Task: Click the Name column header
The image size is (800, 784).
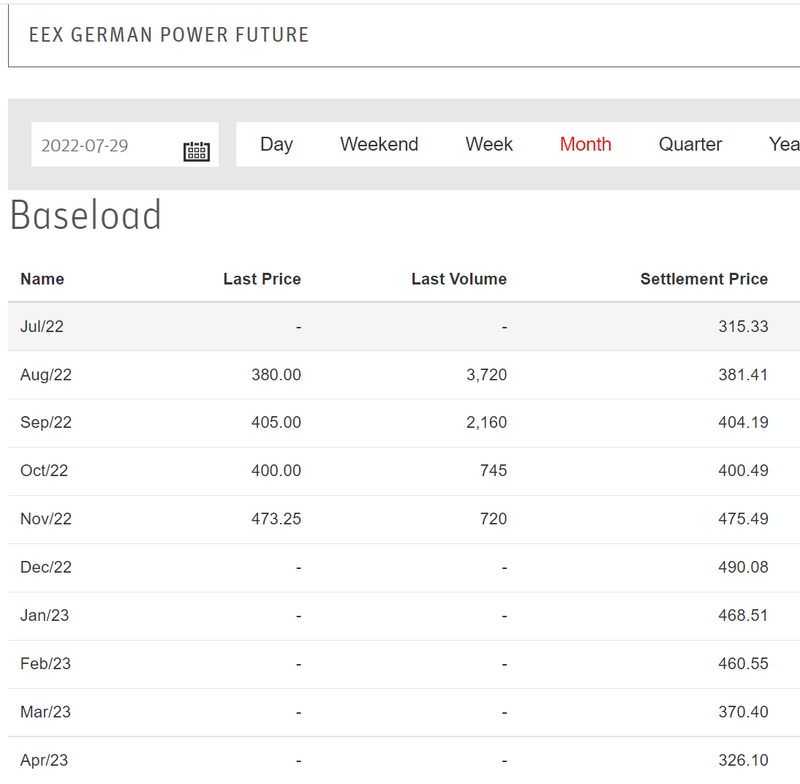Action: [42, 279]
